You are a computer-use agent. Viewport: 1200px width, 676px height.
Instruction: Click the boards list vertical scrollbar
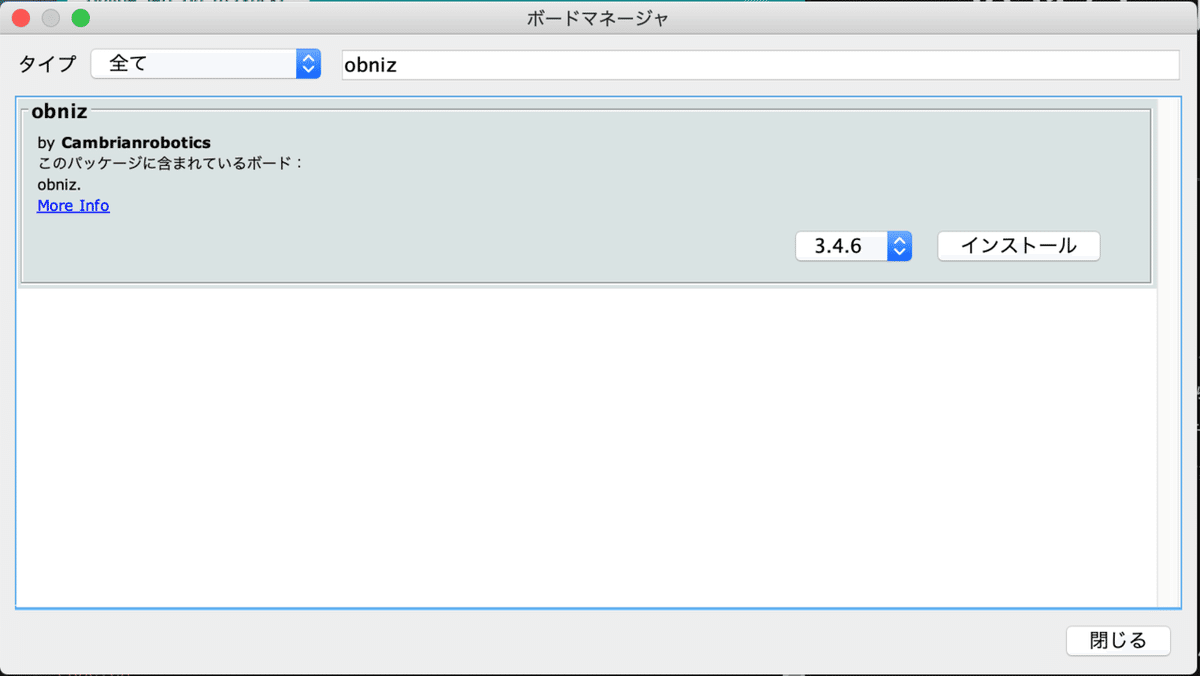point(1168,352)
